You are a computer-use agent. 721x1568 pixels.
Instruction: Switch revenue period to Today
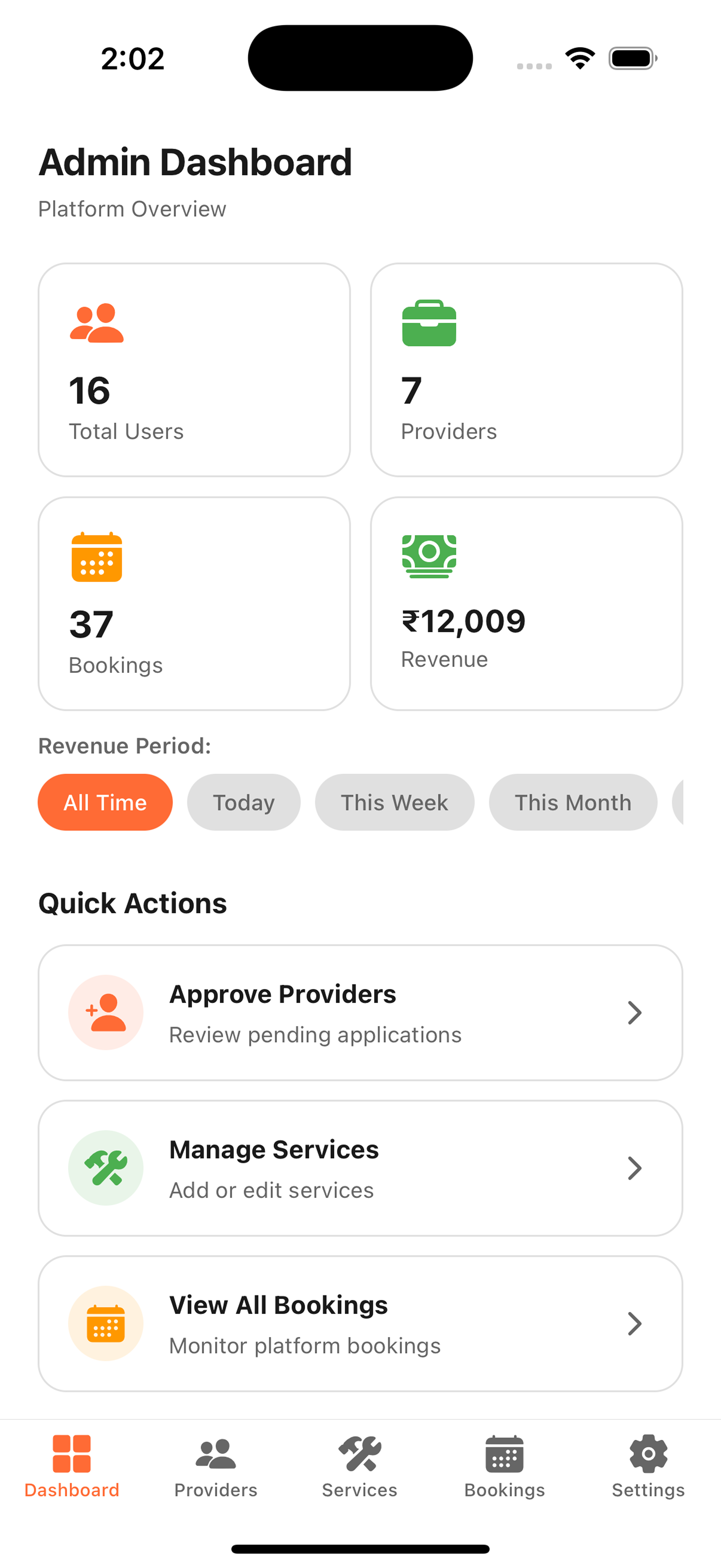click(x=243, y=802)
